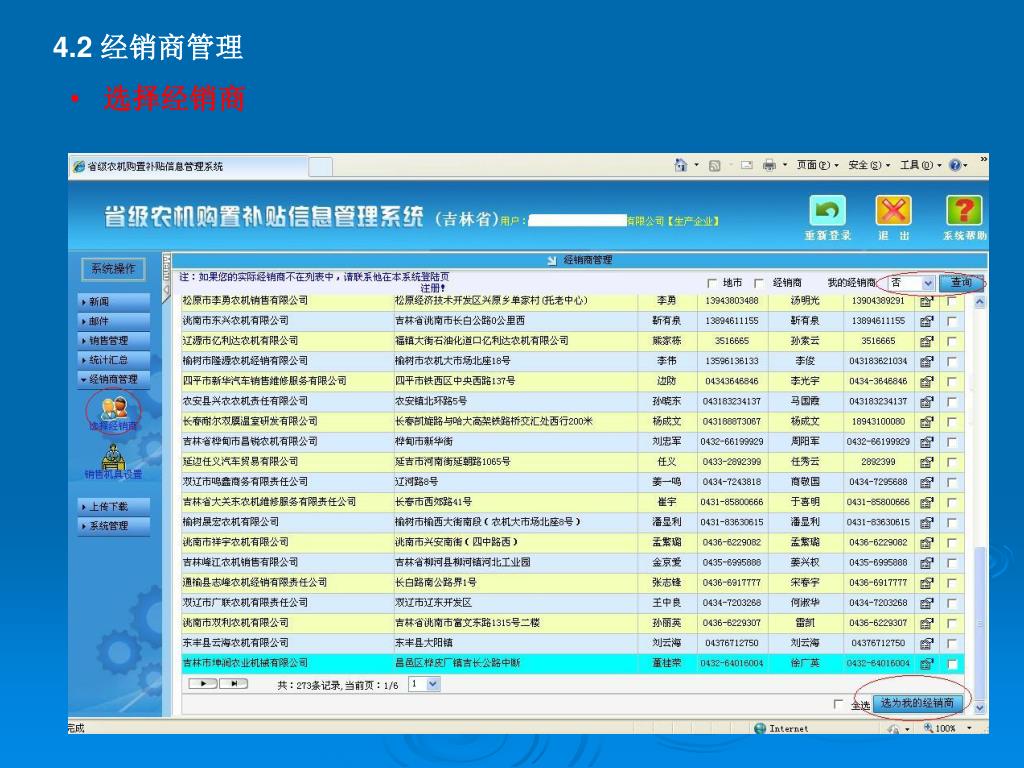Check the row box for 洮南市东兴农机有限公司
Viewport: 1024px width, 768px height.
(952, 321)
